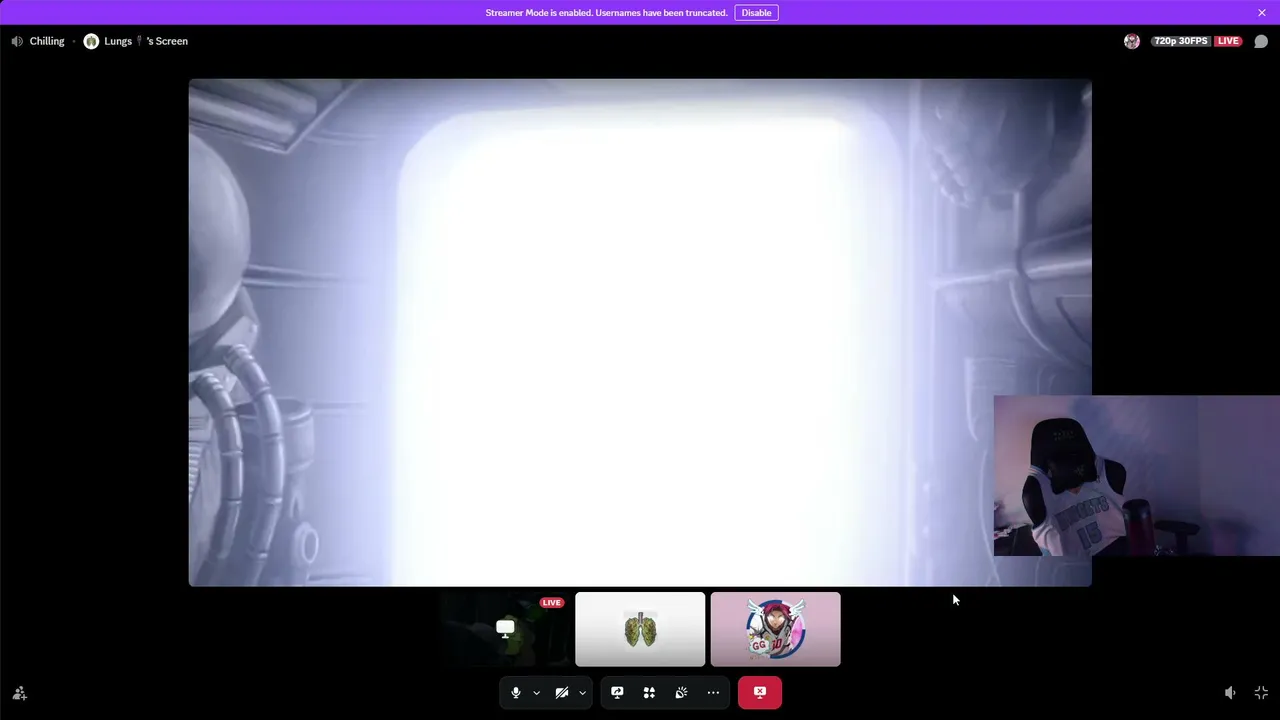Click the viewer avatar beside the quality badge

tap(1132, 41)
